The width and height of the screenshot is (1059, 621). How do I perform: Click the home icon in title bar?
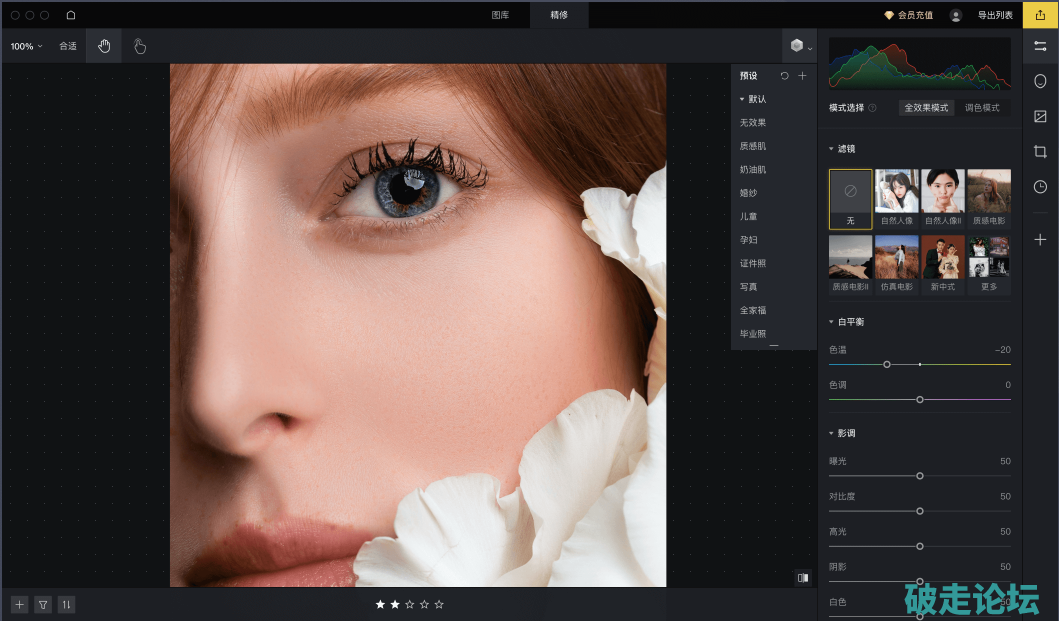(x=71, y=15)
